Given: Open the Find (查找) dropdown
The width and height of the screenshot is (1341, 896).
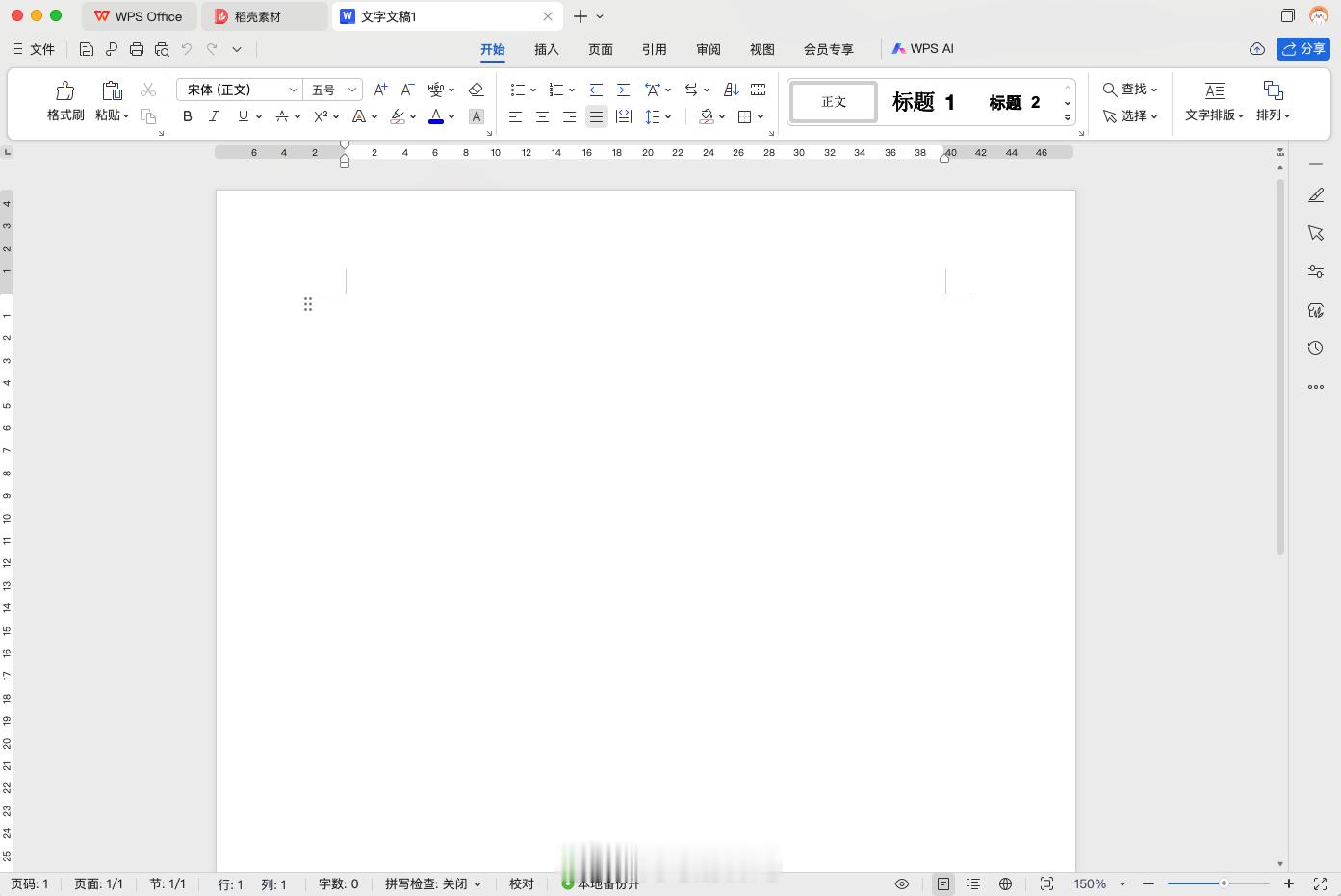Looking at the screenshot, I should pyautogui.click(x=1130, y=90).
